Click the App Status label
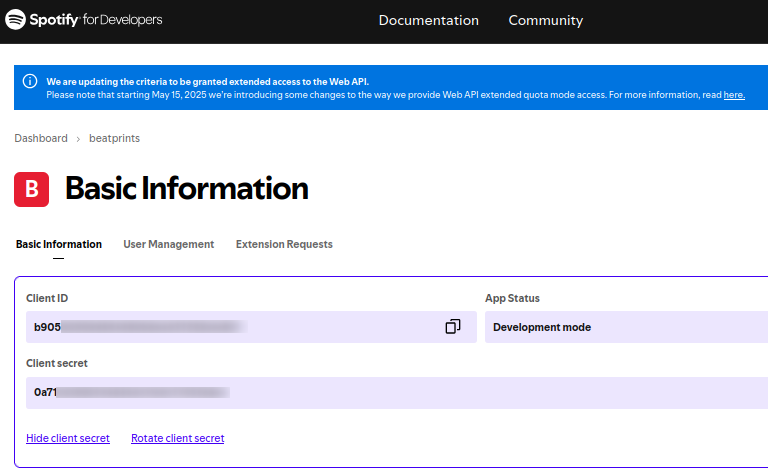This screenshot has width=768, height=474. tap(512, 298)
